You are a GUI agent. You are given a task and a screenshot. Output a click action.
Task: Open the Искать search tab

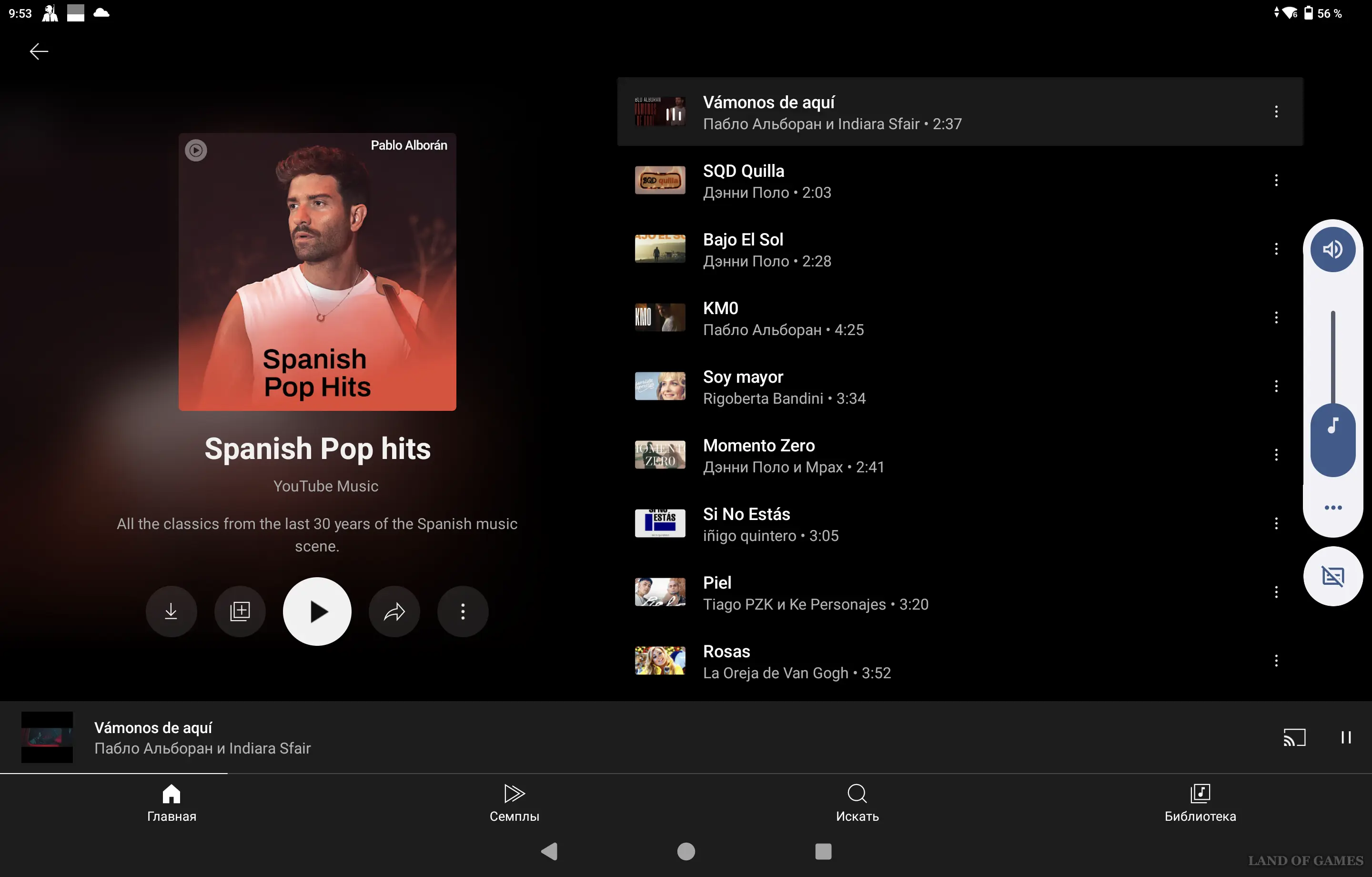click(x=857, y=802)
